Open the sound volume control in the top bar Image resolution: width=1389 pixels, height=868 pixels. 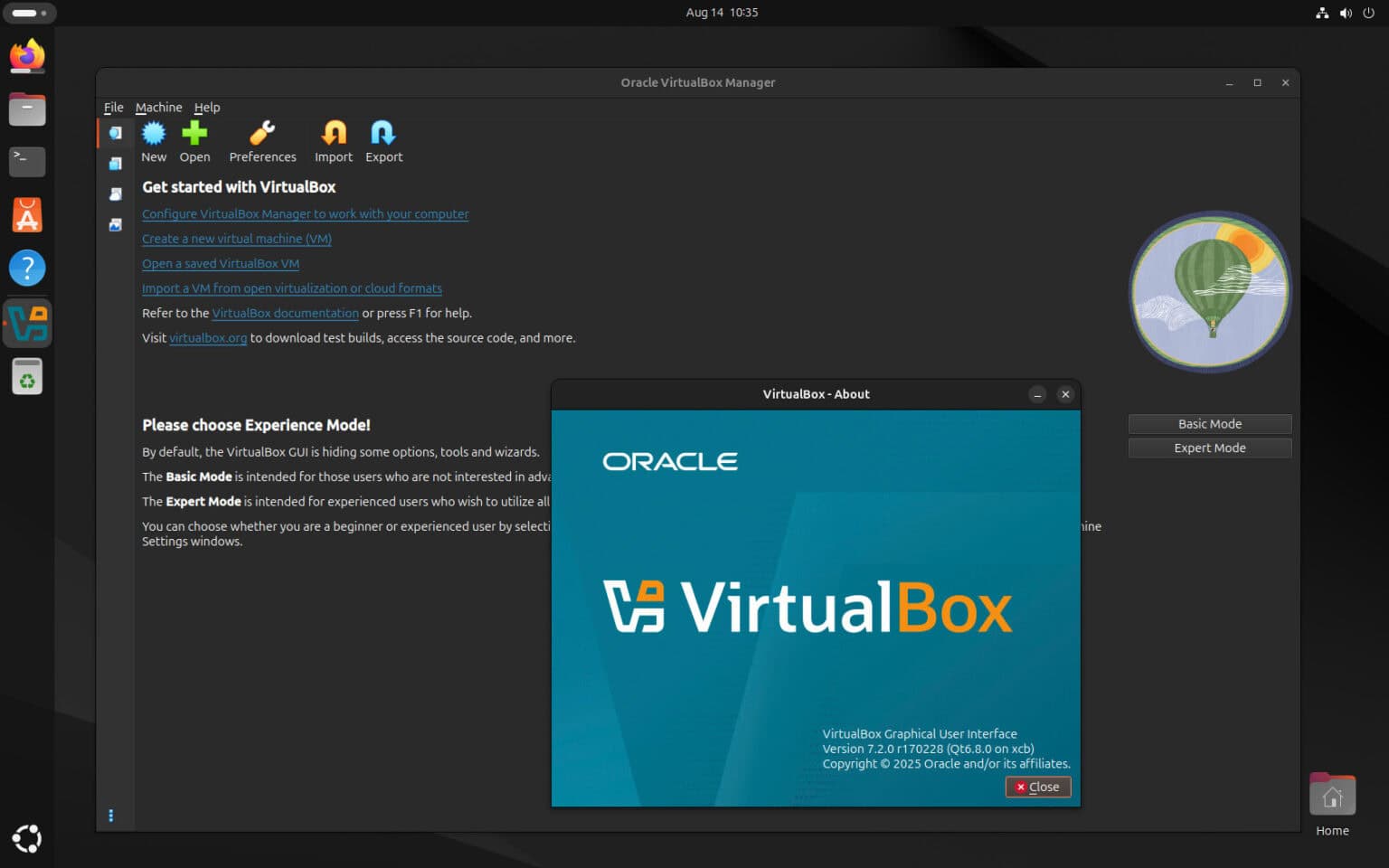coord(1346,13)
